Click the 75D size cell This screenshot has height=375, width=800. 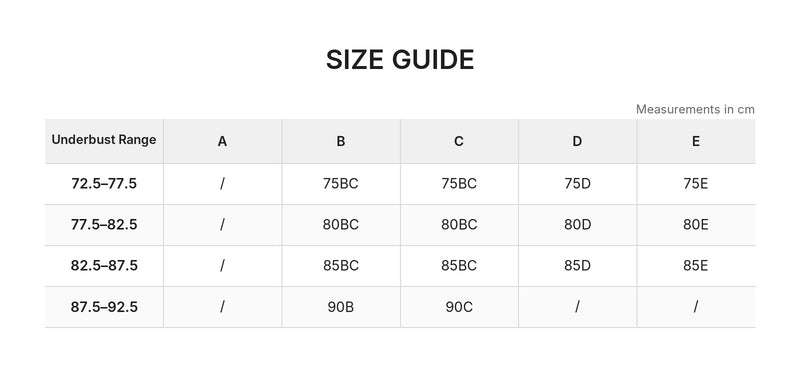tap(578, 184)
